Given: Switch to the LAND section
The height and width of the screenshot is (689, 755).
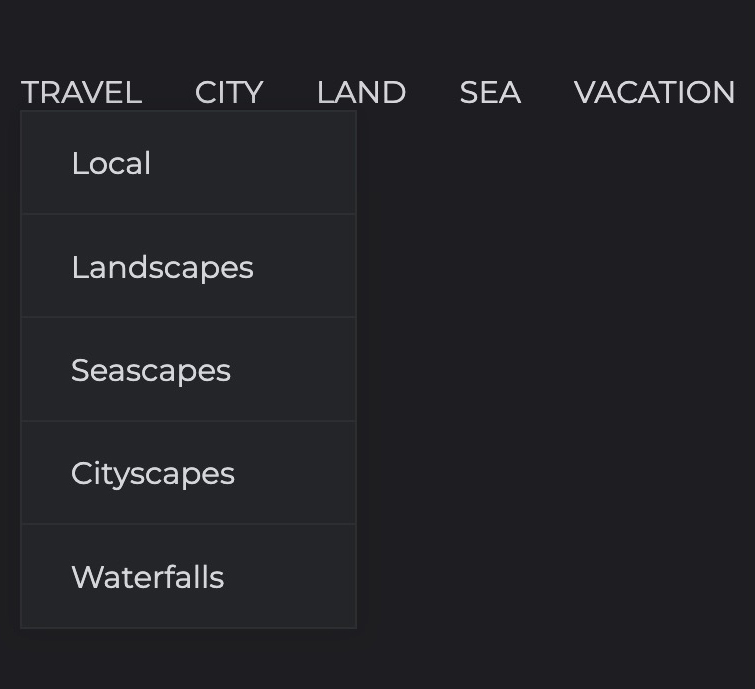Looking at the screenshot, I should click(361, 92).
